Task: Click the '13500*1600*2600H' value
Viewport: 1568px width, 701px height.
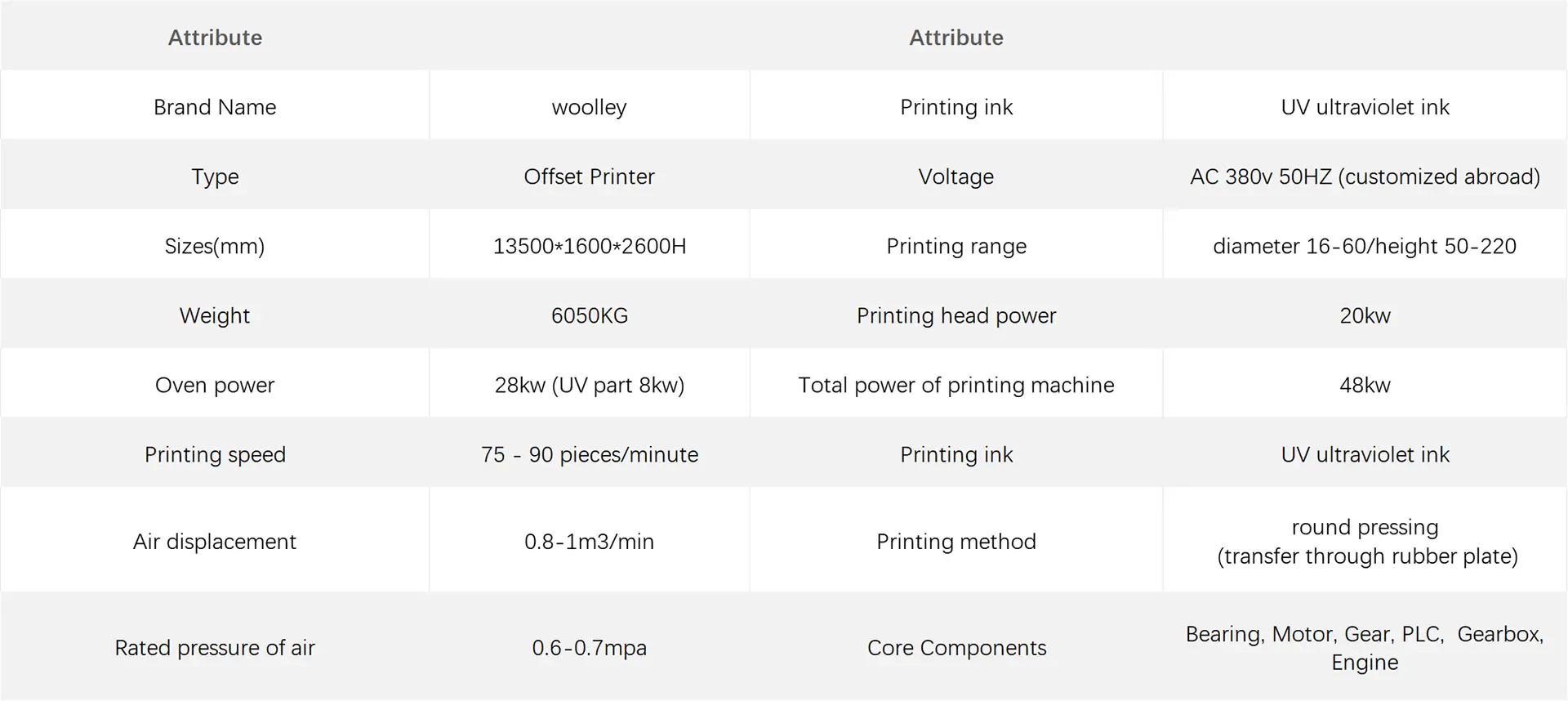Action: coord(590,246)
